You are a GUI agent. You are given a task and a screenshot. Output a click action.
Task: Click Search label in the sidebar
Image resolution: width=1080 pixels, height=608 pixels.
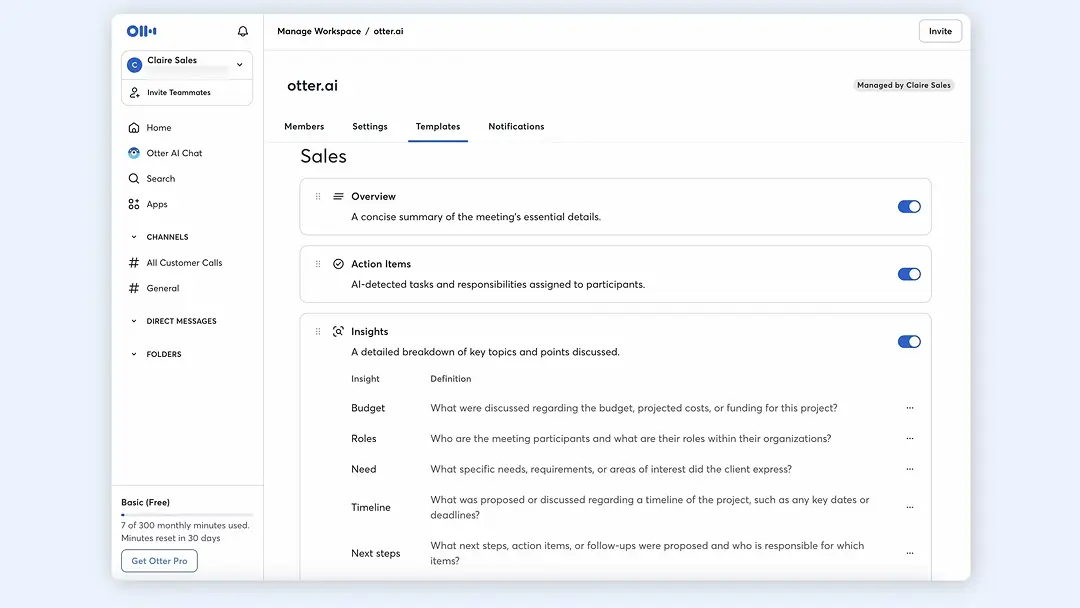160,178
